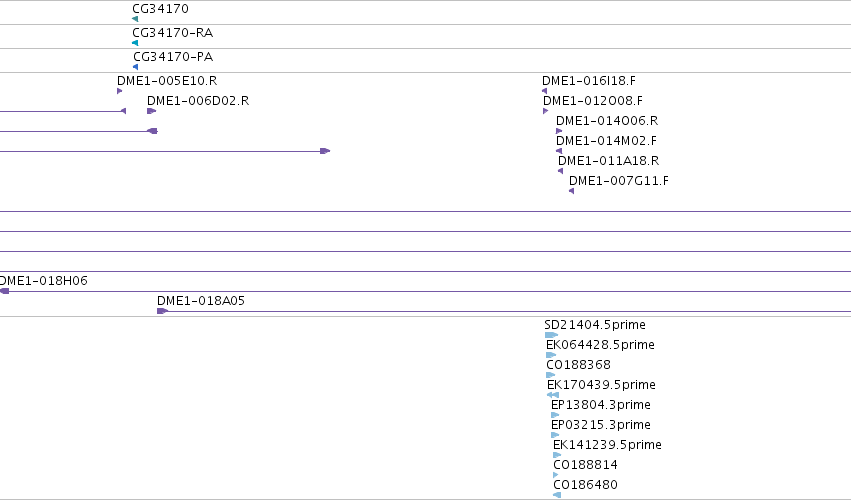Click the DME1-018A05 clone label
Viewport: 851px width, 500px height.
(201, 301)
